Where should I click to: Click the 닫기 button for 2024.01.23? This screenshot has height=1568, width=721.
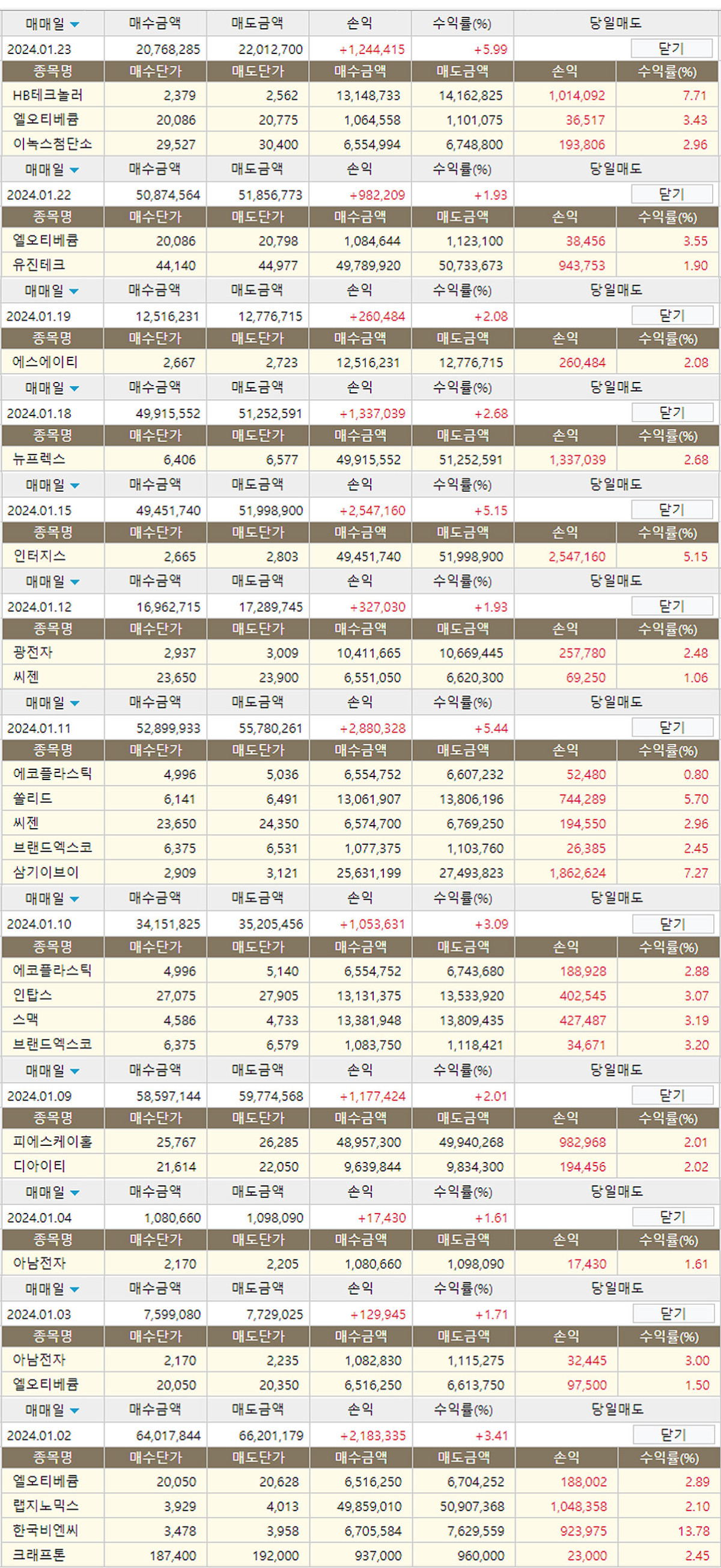[671, 49]
